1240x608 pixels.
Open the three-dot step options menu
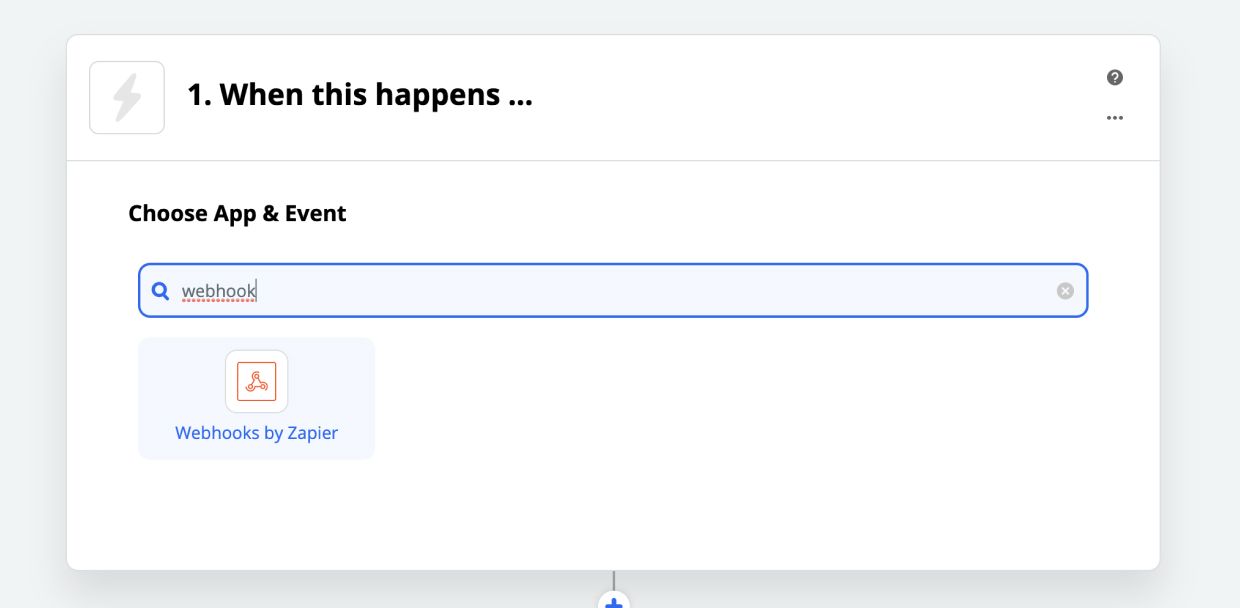pos(1115,118)
